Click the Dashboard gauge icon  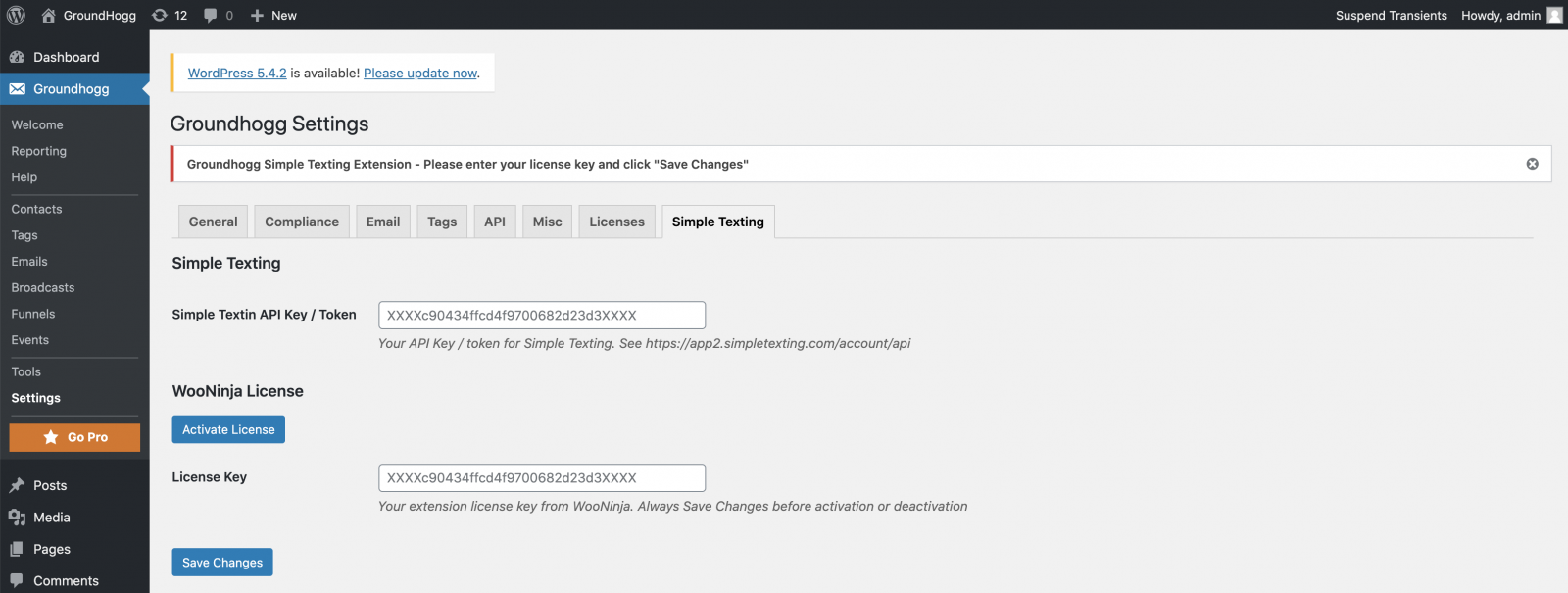click(17, 57)
